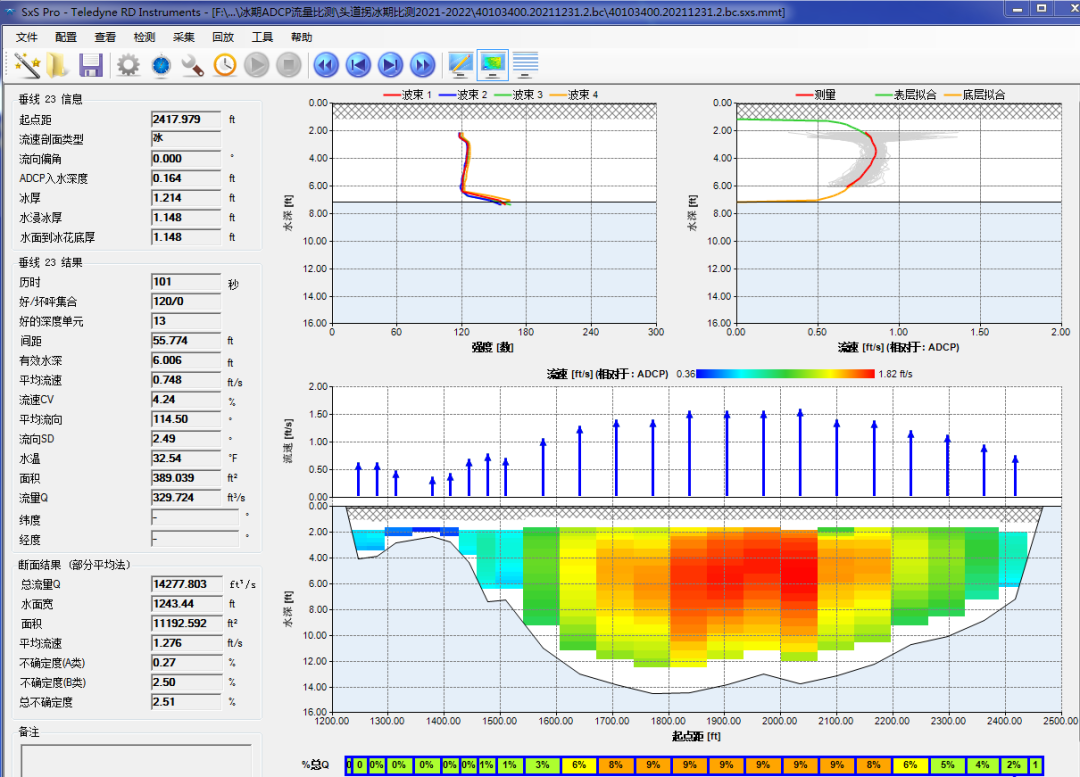The height and width of the screenshot is (777, 1080).
Task: Open settings via the gear icon
Action: click(x=128, y=65)
